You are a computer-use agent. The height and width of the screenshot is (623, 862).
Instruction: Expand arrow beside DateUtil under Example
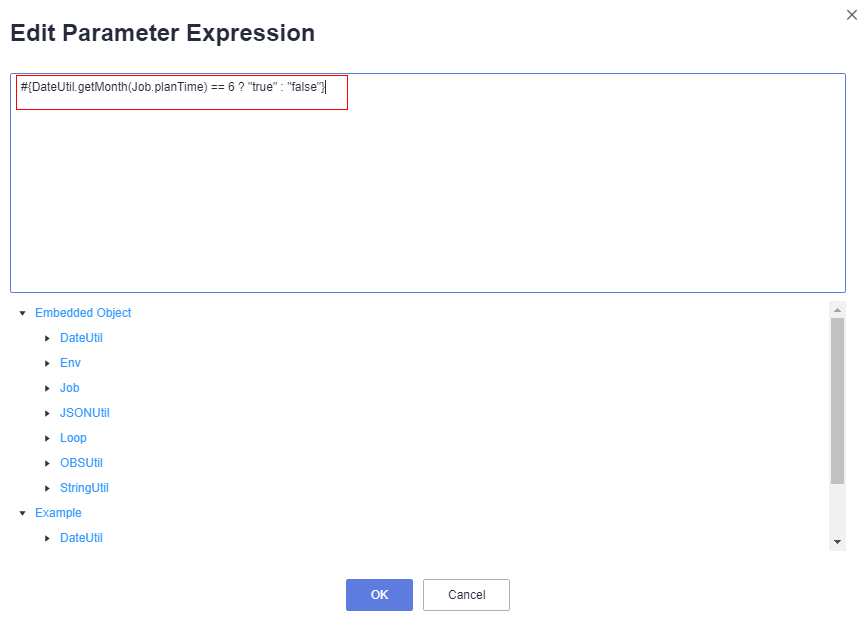(47, 538)
